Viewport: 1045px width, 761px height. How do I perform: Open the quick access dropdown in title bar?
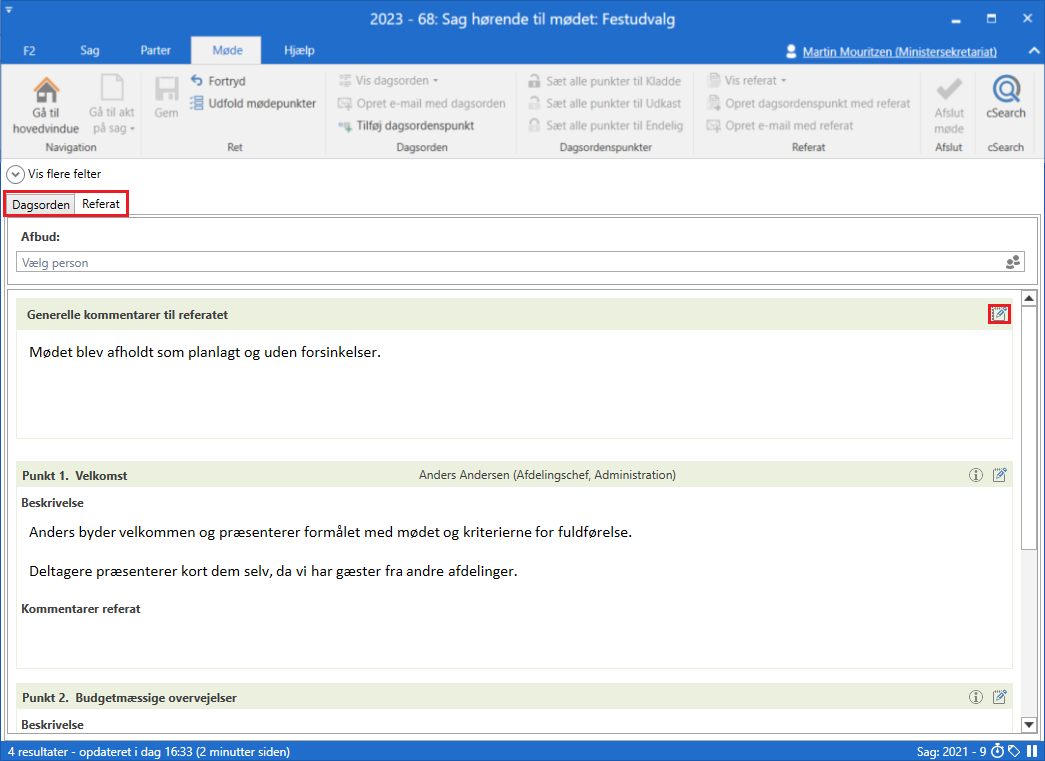point(9,10)
